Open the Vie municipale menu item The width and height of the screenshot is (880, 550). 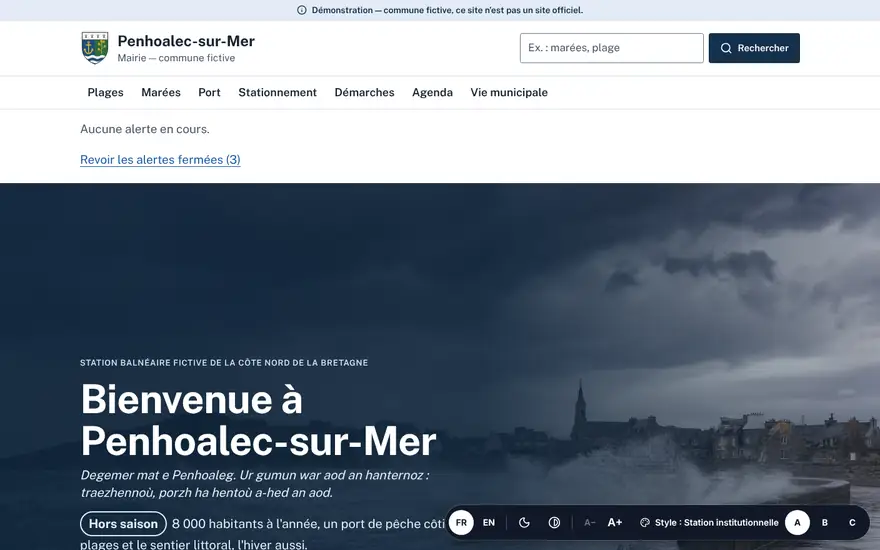(x=509, y=93)
